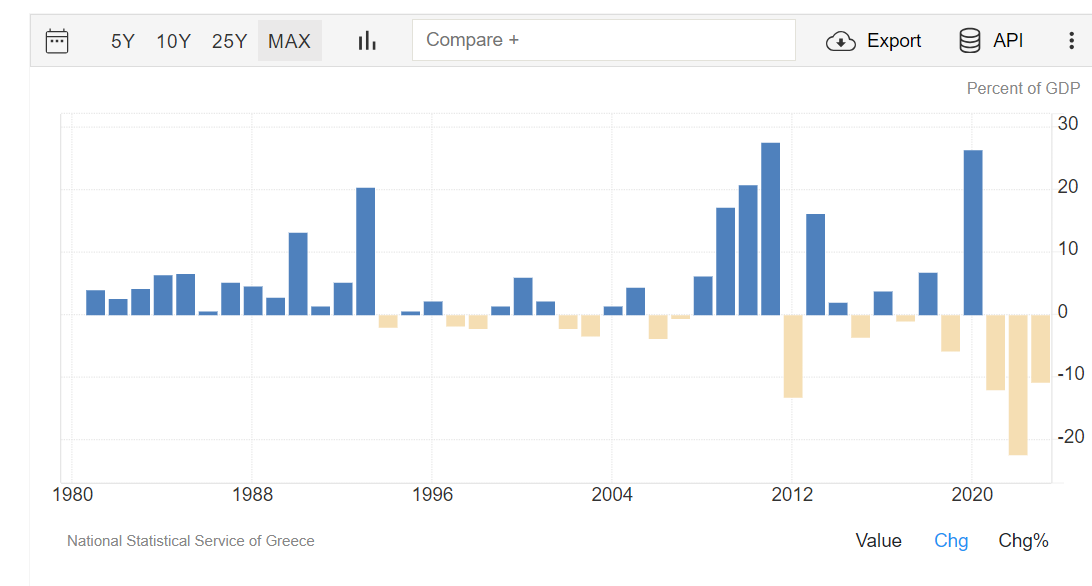
Task: Click the API database icon
Action: coord(969,41)
